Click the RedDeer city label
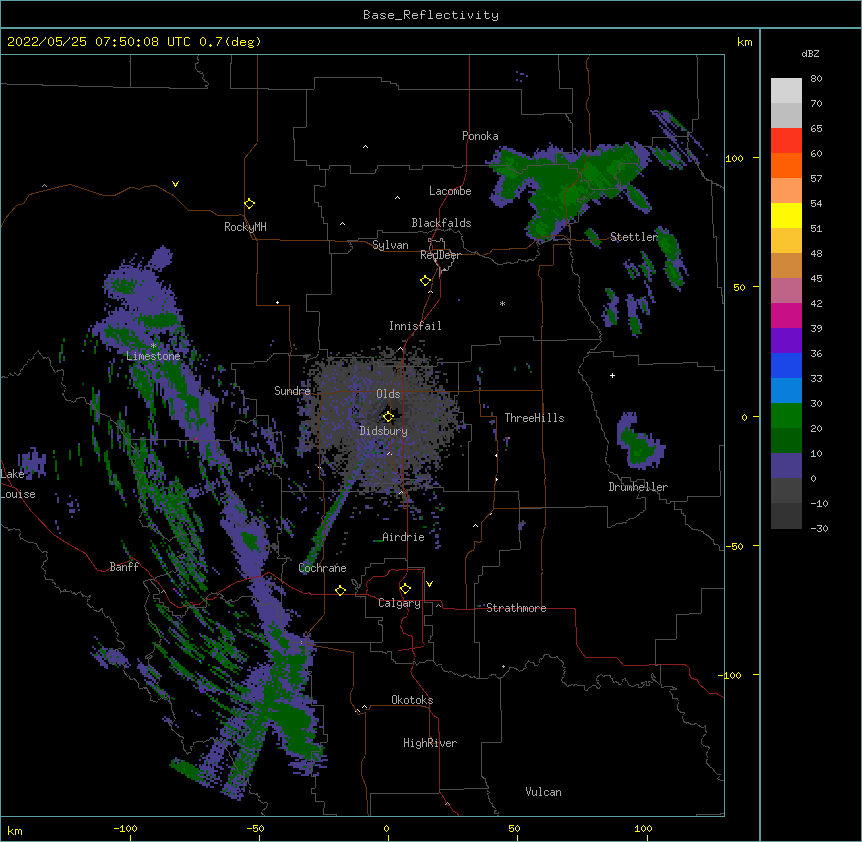This screenshot has height=842, width=862. (x=440, y=255)
